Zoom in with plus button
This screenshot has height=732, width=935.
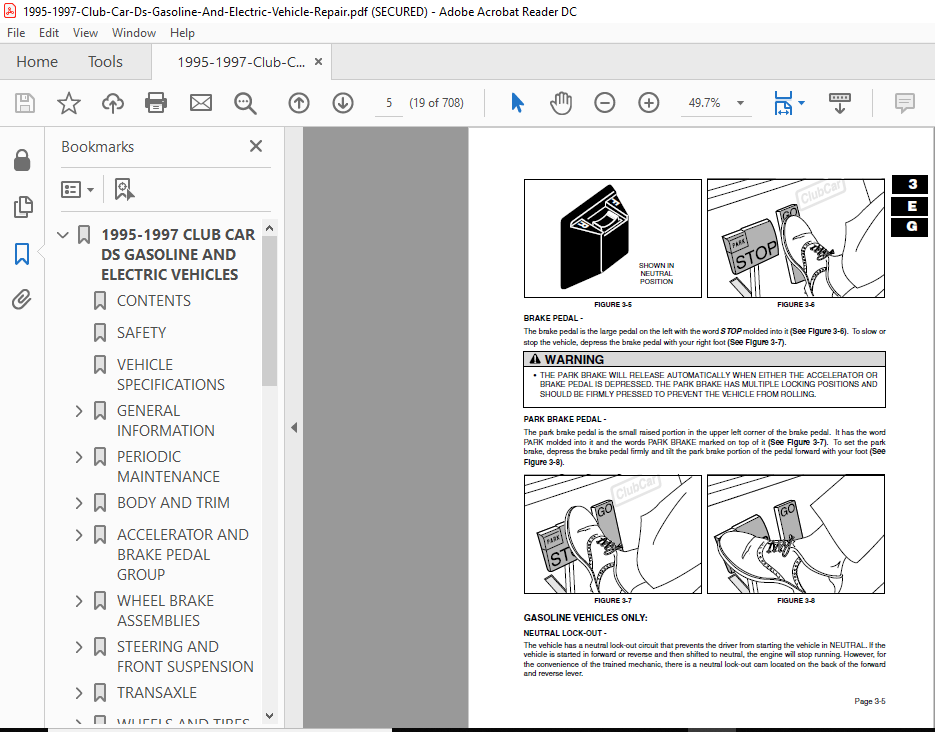click(x=649, y=103)
